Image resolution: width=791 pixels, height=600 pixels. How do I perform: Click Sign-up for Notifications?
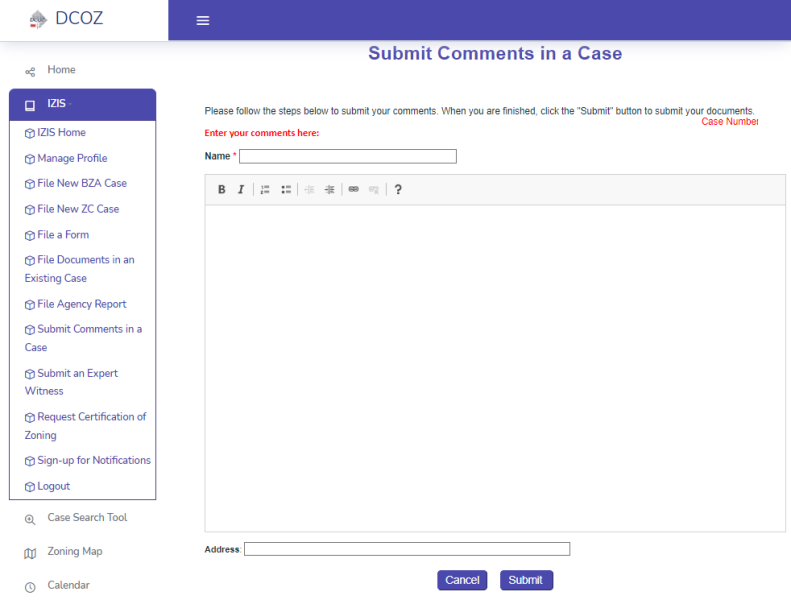(94, 461)
